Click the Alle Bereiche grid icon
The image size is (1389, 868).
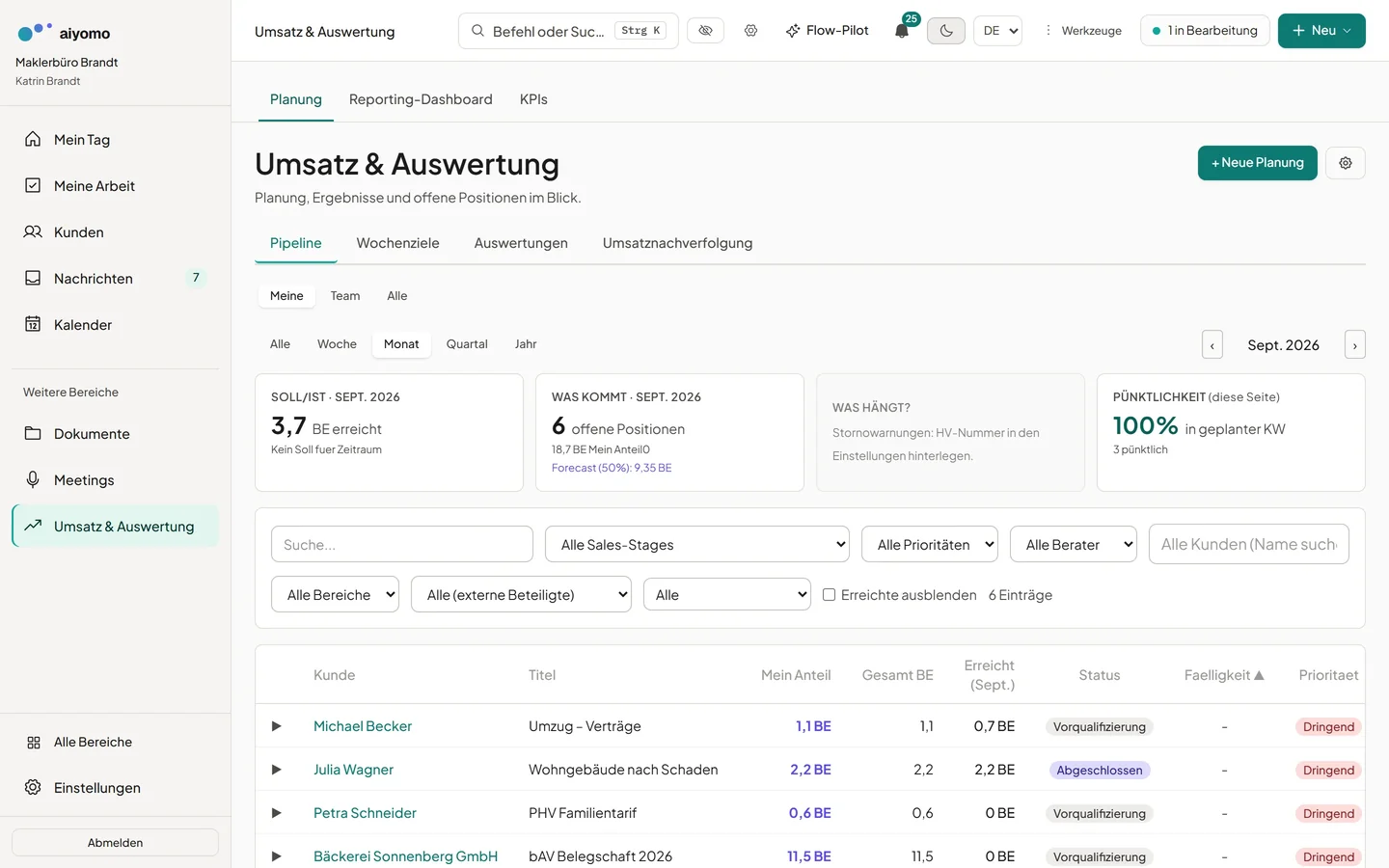click(34, 742)
